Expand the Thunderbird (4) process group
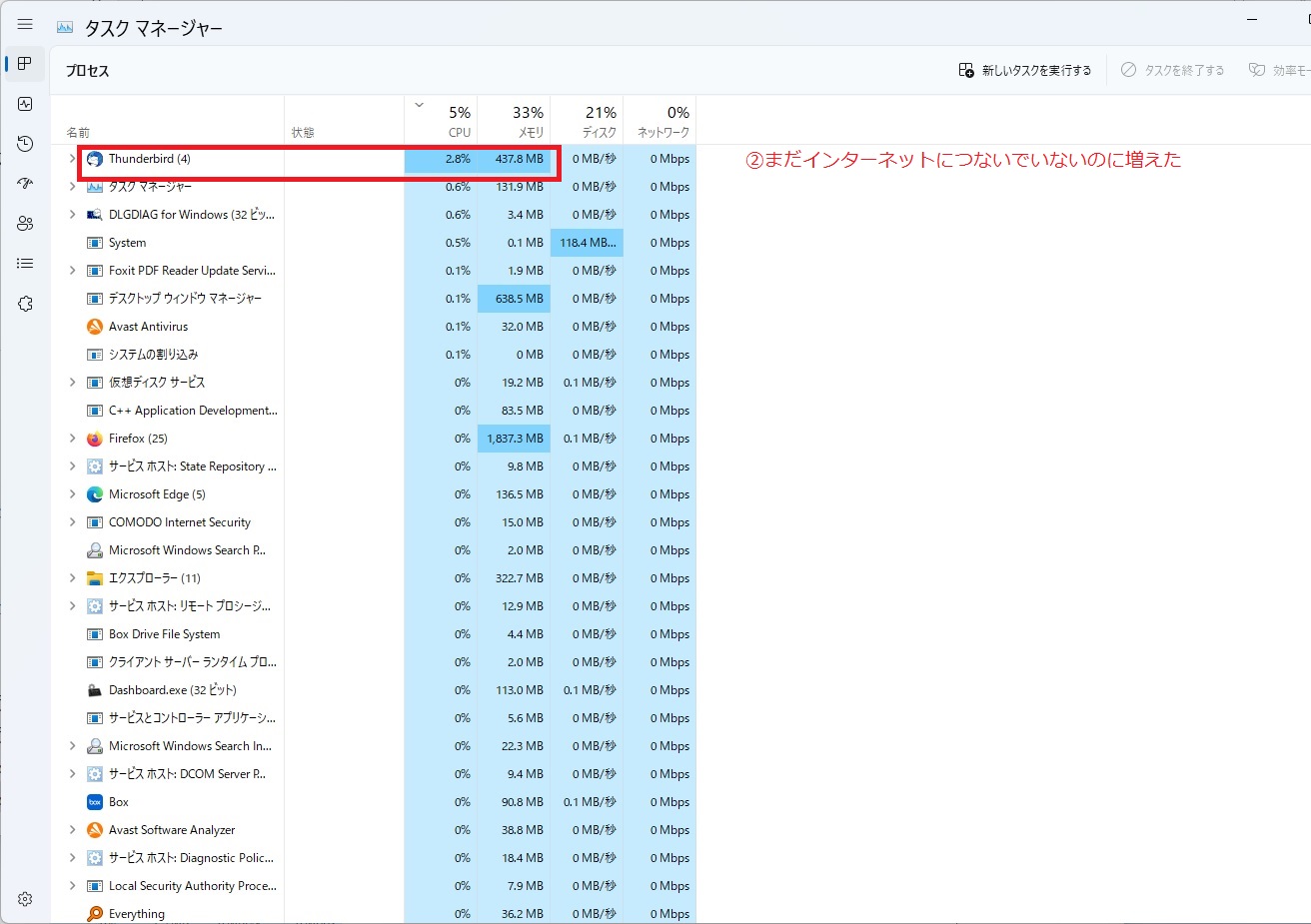Screen dimensions: 1311x924 pos(72,159)
